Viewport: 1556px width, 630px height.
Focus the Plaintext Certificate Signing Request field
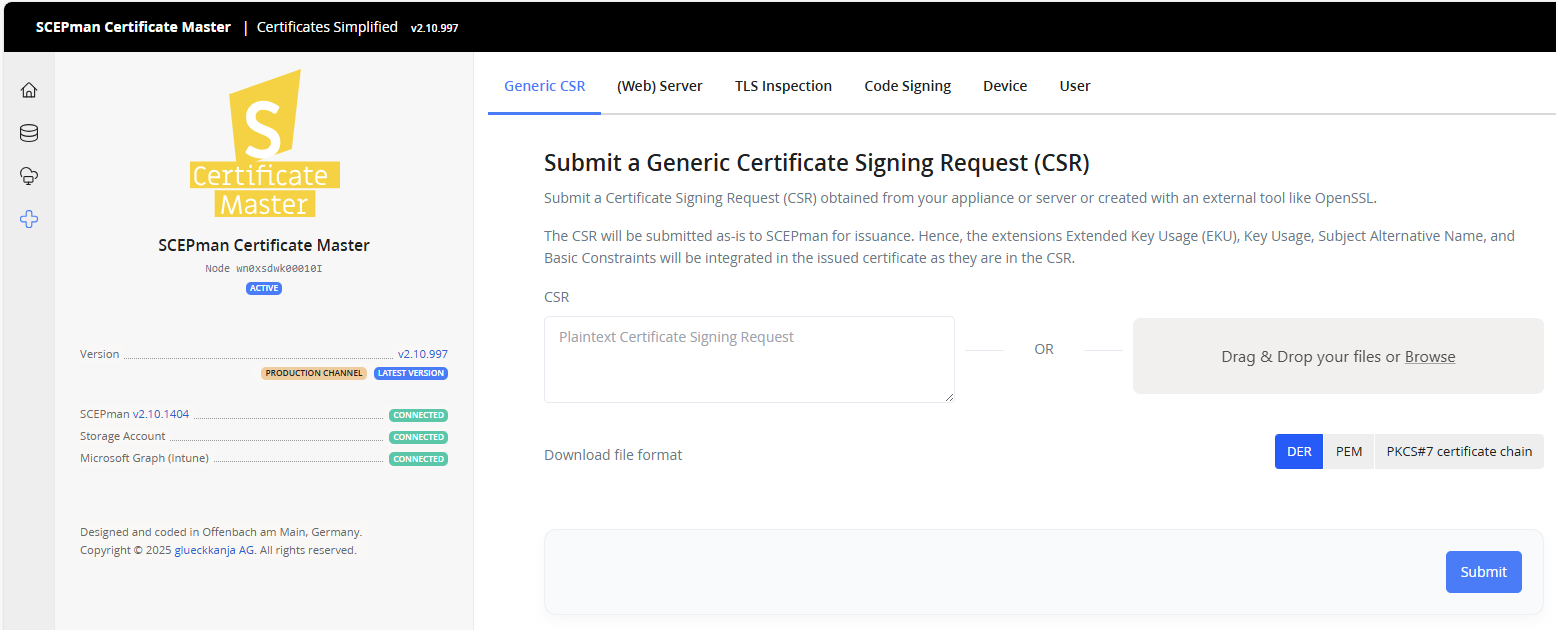(749, 359)
